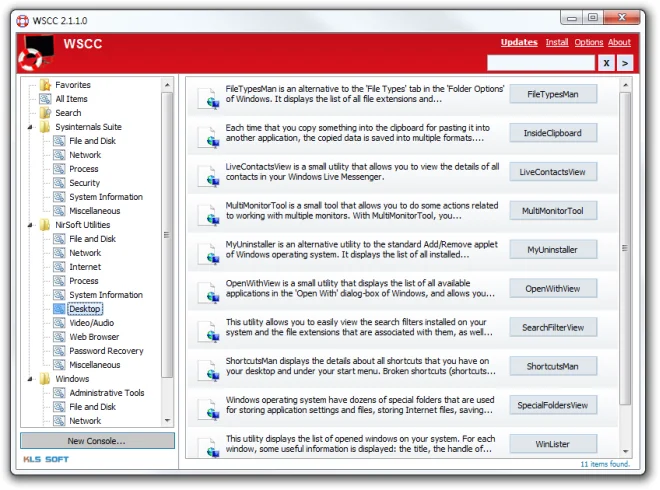Screen dimensions: 660x490
Task: Collapse the Sysinternals Suite tree node
Action: click(x=30, y=127)
